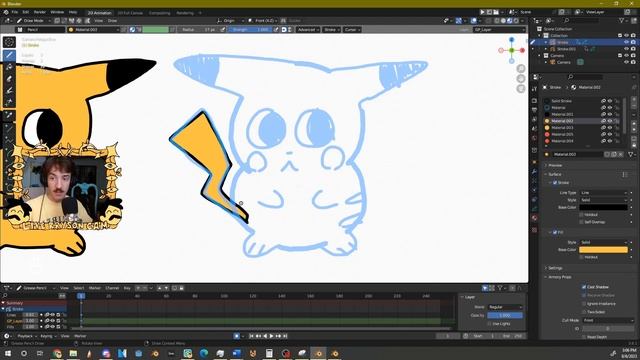640x360 pixels.
Task: Open the timeline Marker menu beside Select
Action: (95, 288)
